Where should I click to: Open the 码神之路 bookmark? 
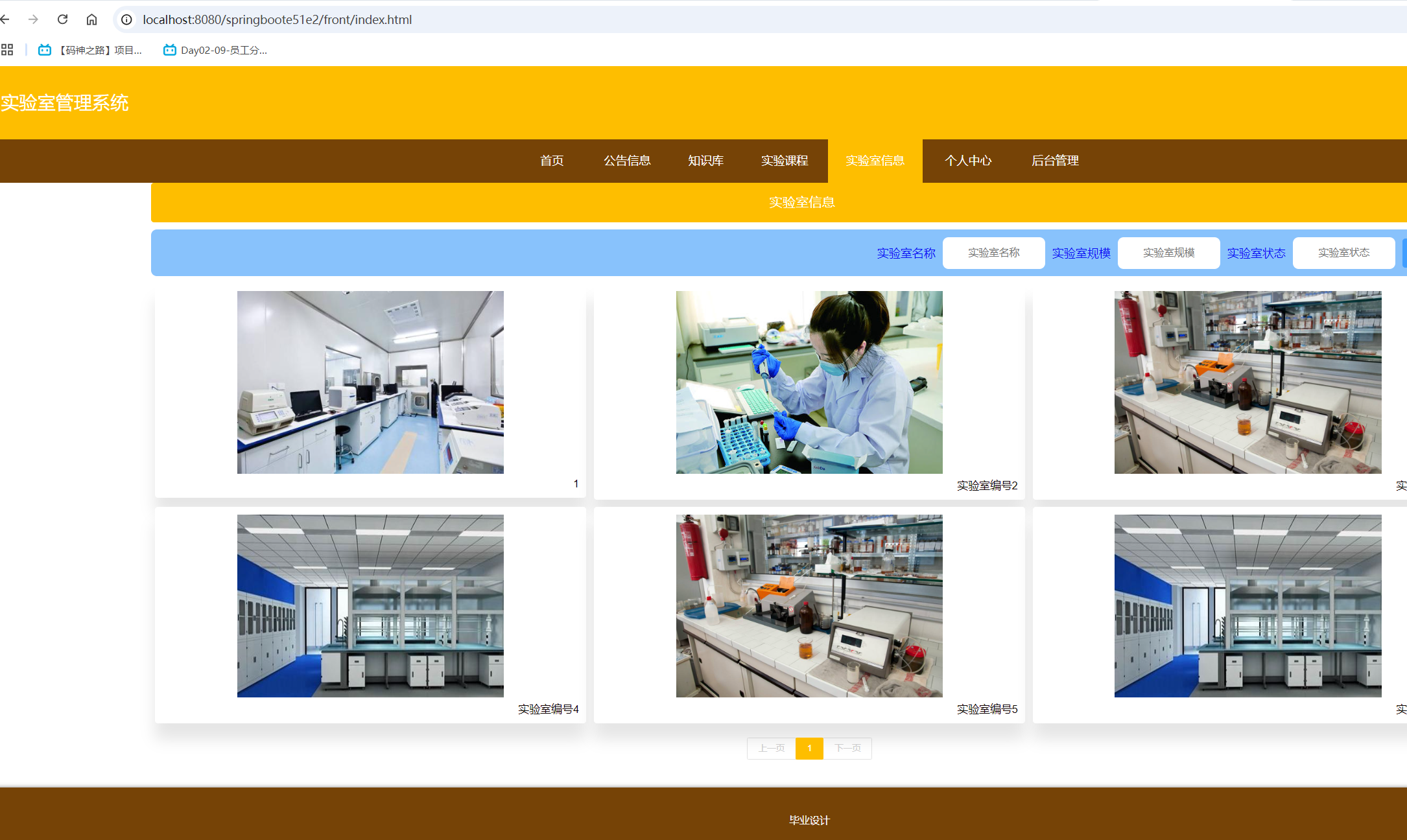[x=90, y=50]
